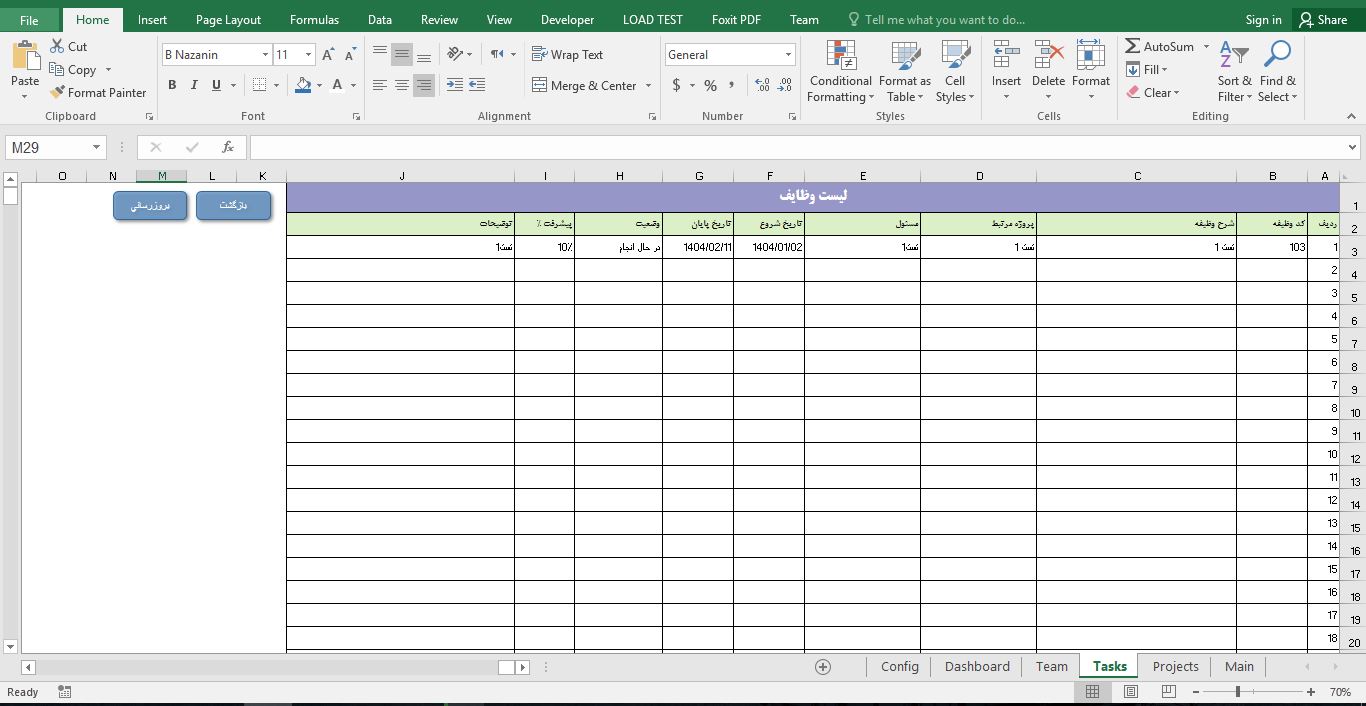
Task: Open the font size dropdown
Action: pyautogui.click(x=308, y=55)
